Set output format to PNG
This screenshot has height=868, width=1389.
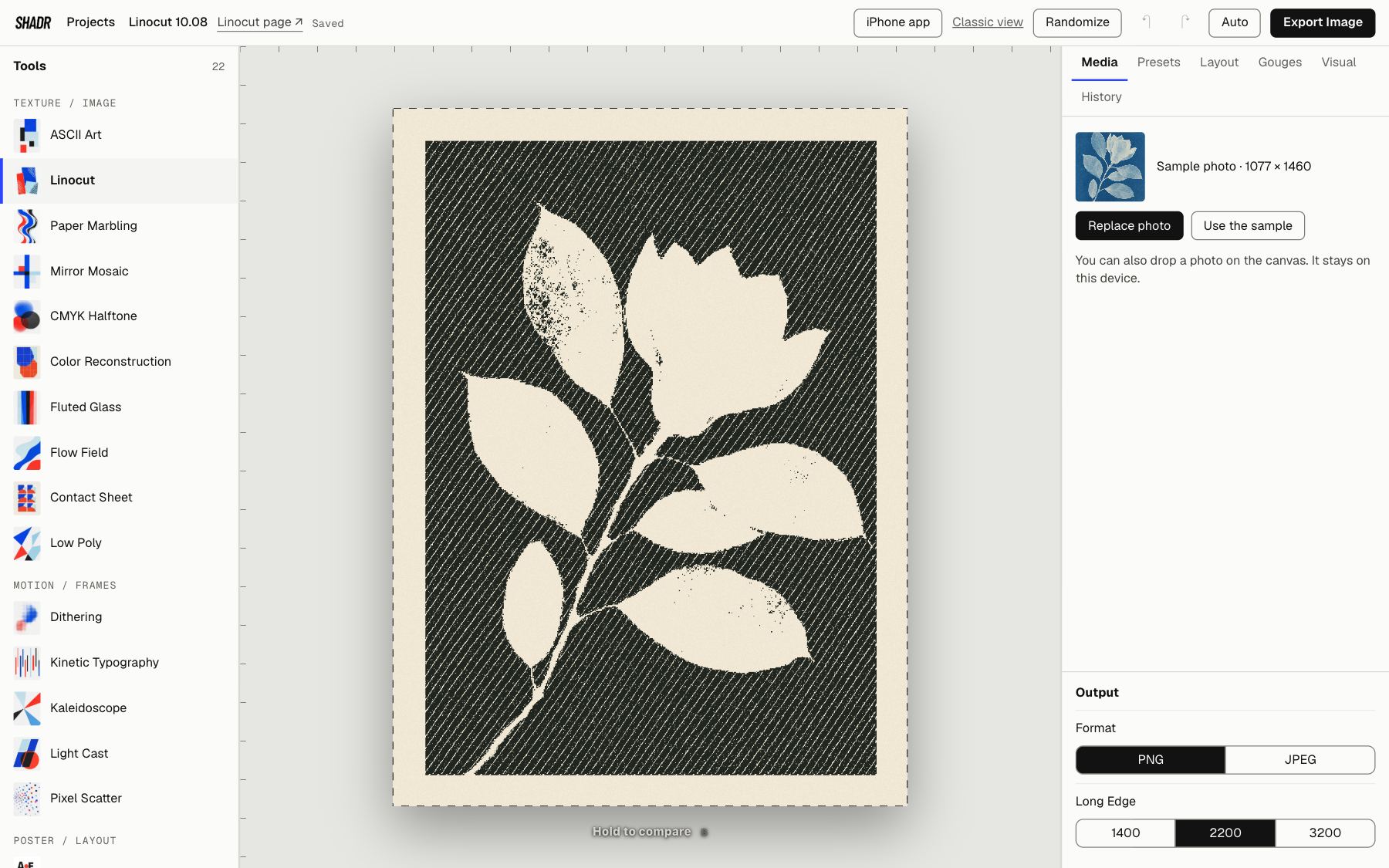point(1151,760)
